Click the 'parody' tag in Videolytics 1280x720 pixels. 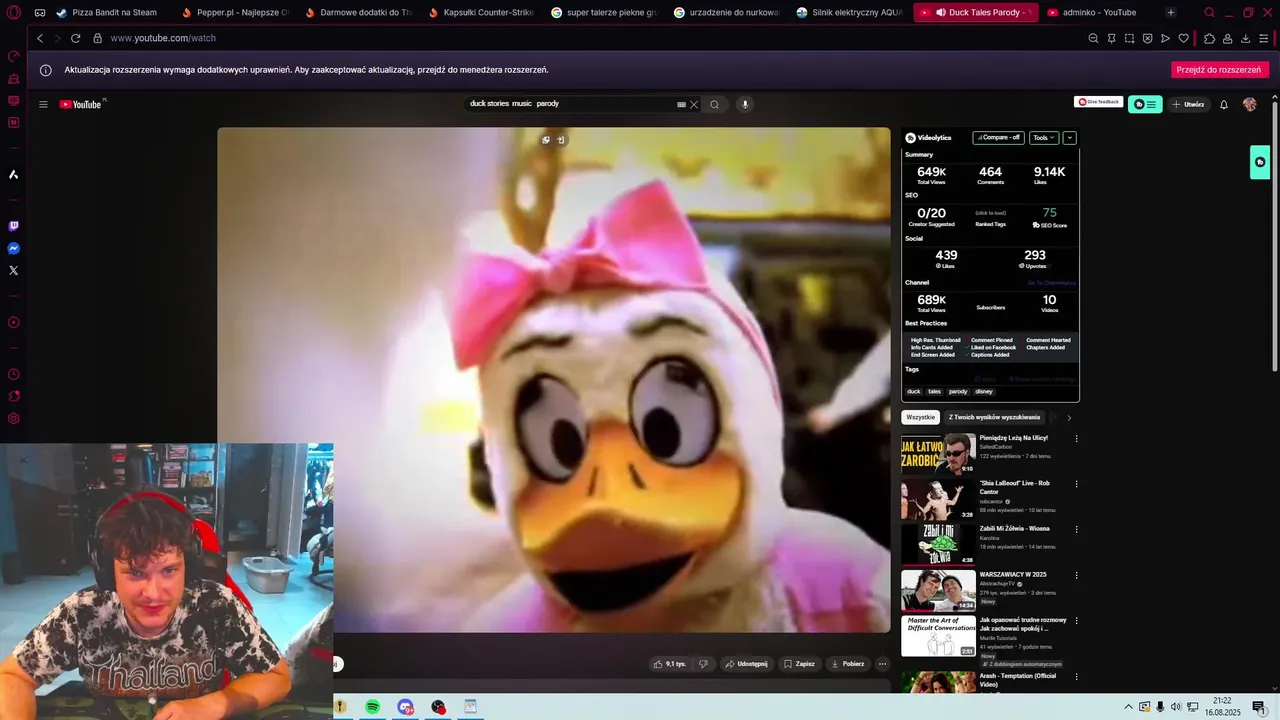point(958,392)
